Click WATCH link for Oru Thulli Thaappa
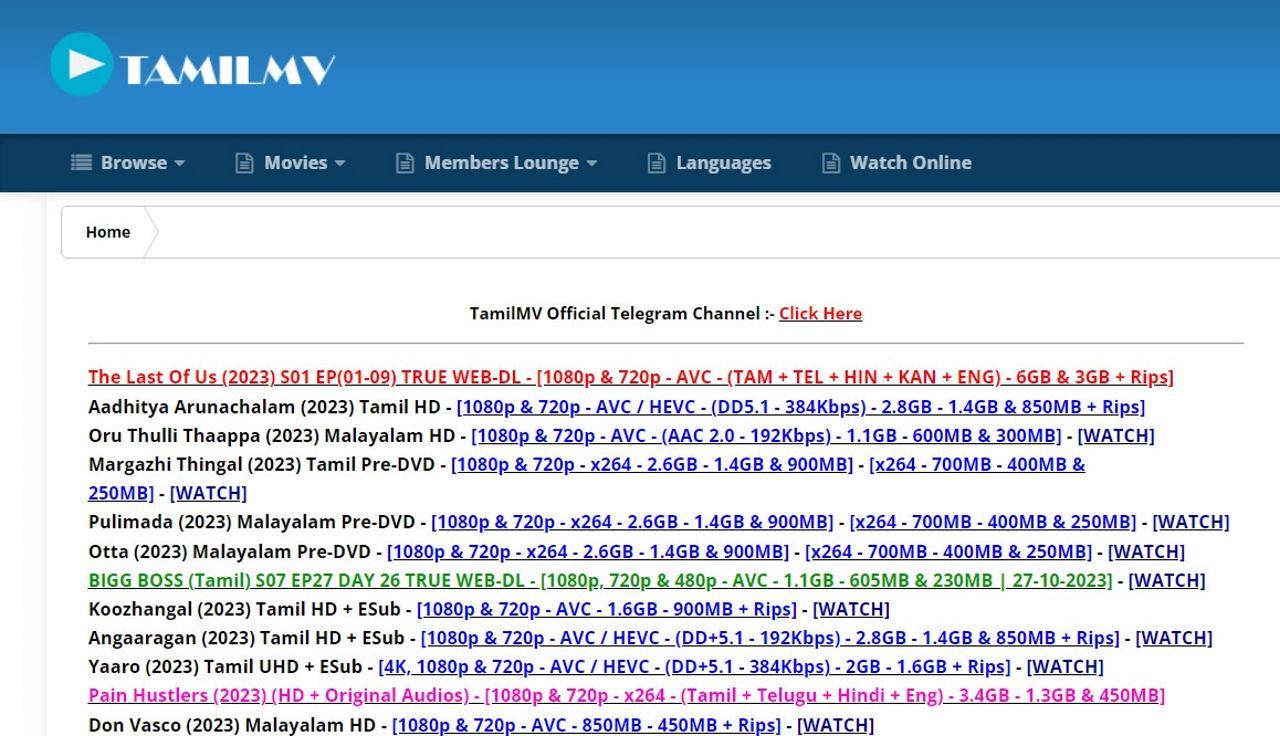This screenshot has width=1280, height=736. tap(1116, 436)
